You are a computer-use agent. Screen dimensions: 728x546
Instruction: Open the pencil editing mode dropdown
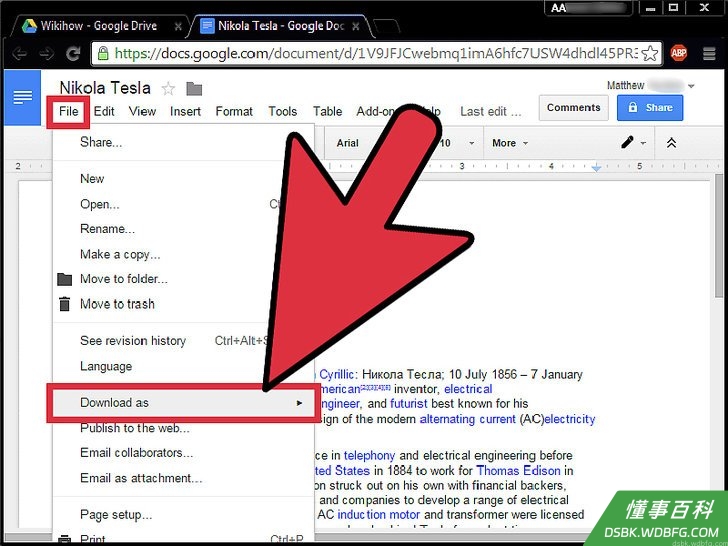(x=633, y=143)
